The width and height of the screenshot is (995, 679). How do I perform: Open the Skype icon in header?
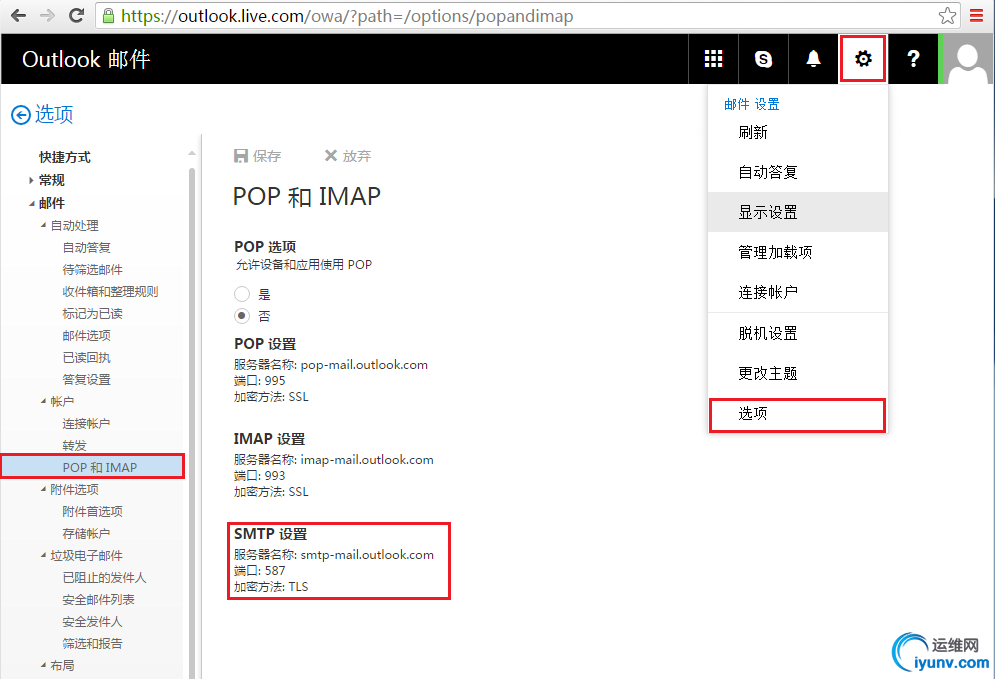click(x=763, y=59)
